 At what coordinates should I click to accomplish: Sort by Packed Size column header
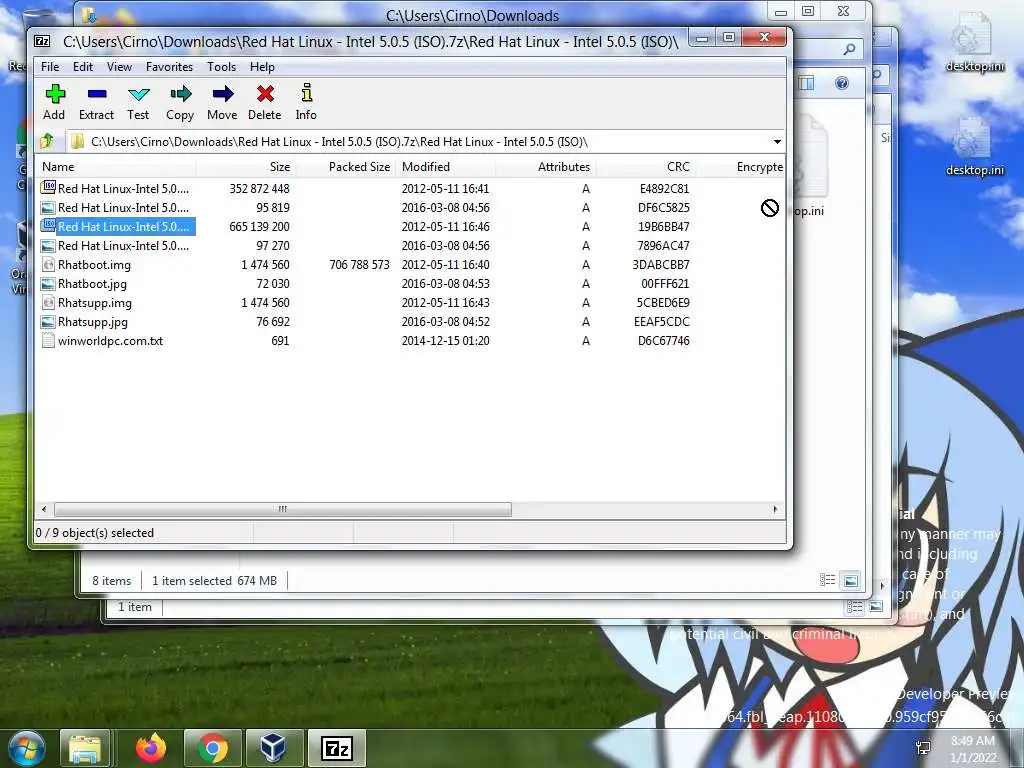346,167
